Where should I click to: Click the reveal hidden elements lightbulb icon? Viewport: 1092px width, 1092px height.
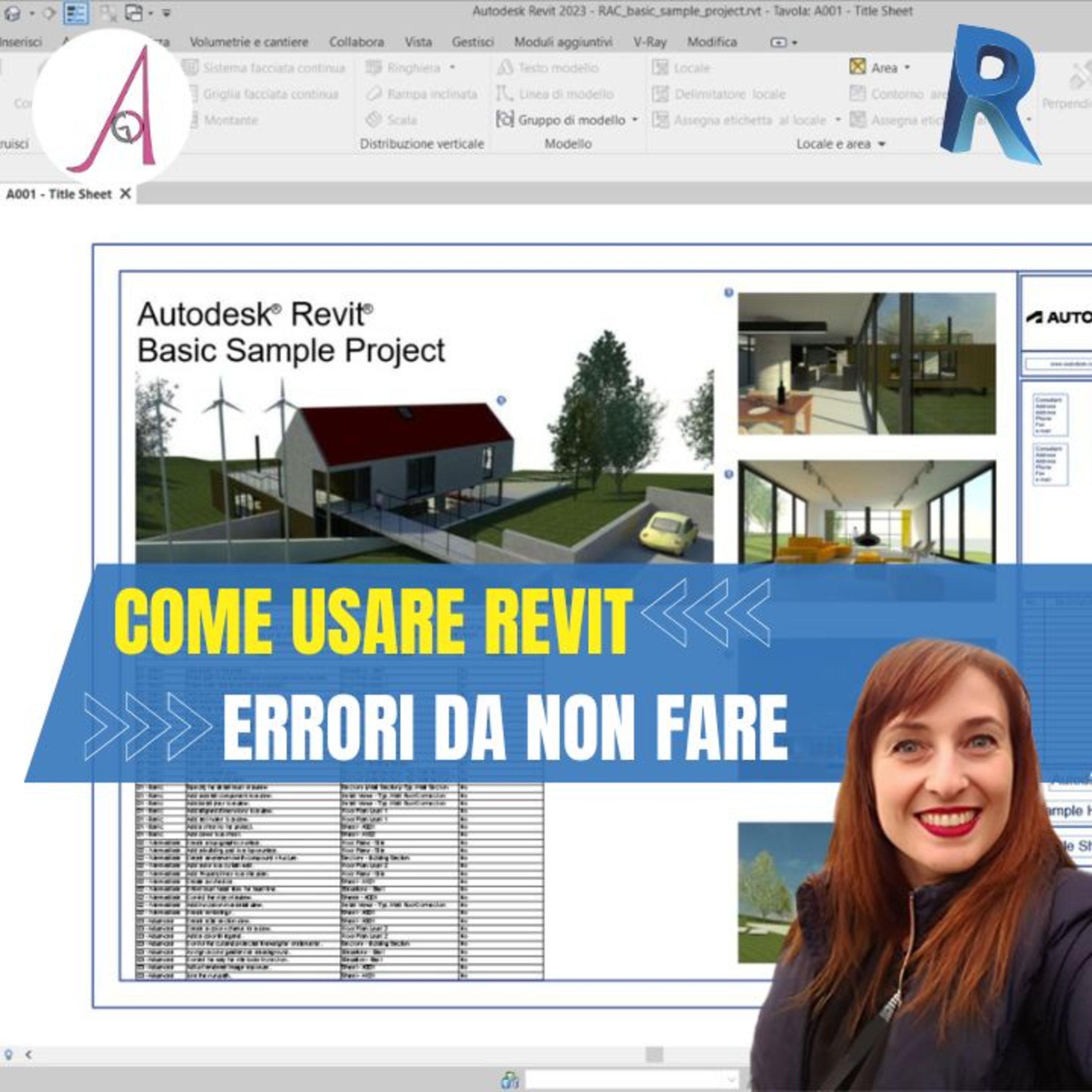click(x=8, y=1055)
